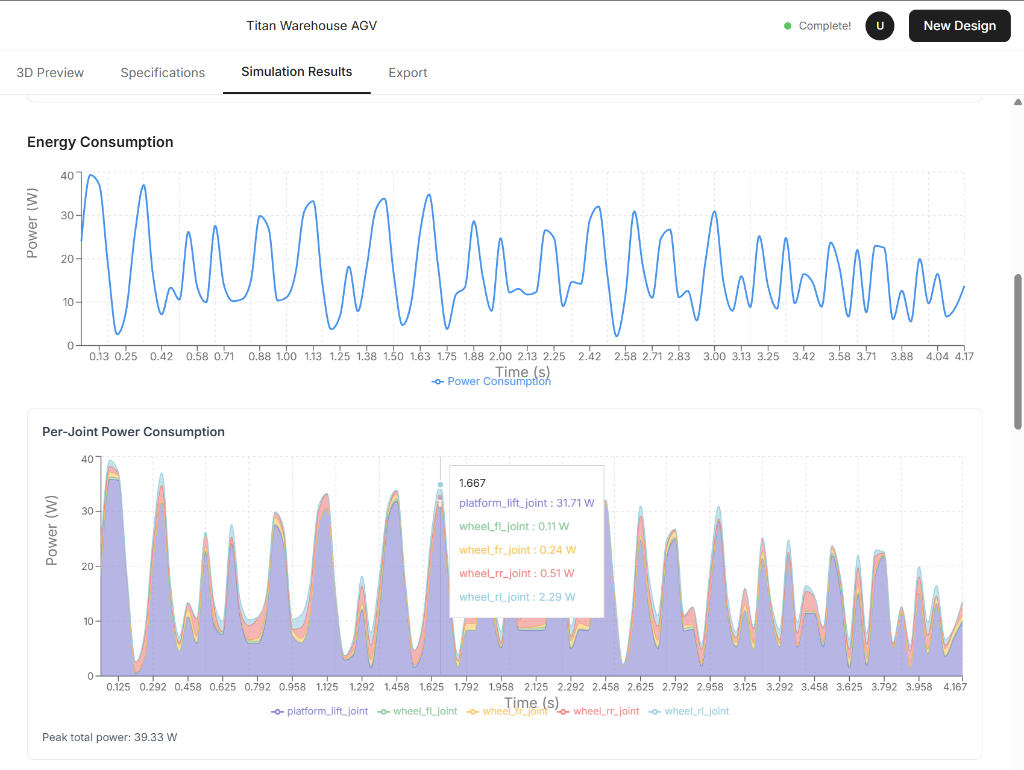Click the scroll-up arrow on the right scrollbar
Viewport: 1024px width, 770px height.
coord(1016,101)
